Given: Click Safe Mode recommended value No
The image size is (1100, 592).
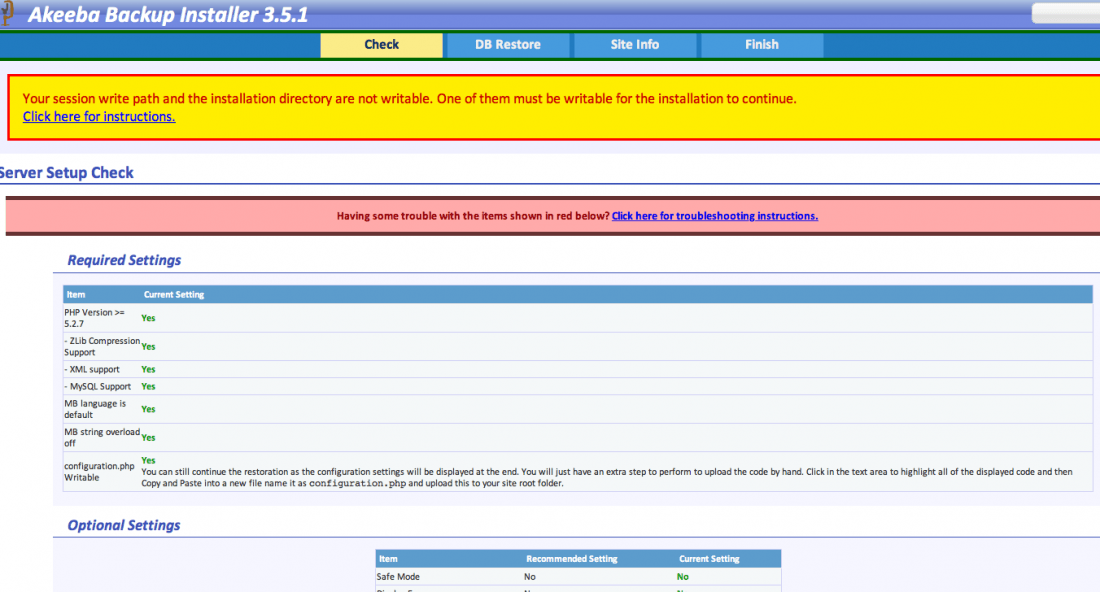Looking at the screenshot, I should coord(530,577).
